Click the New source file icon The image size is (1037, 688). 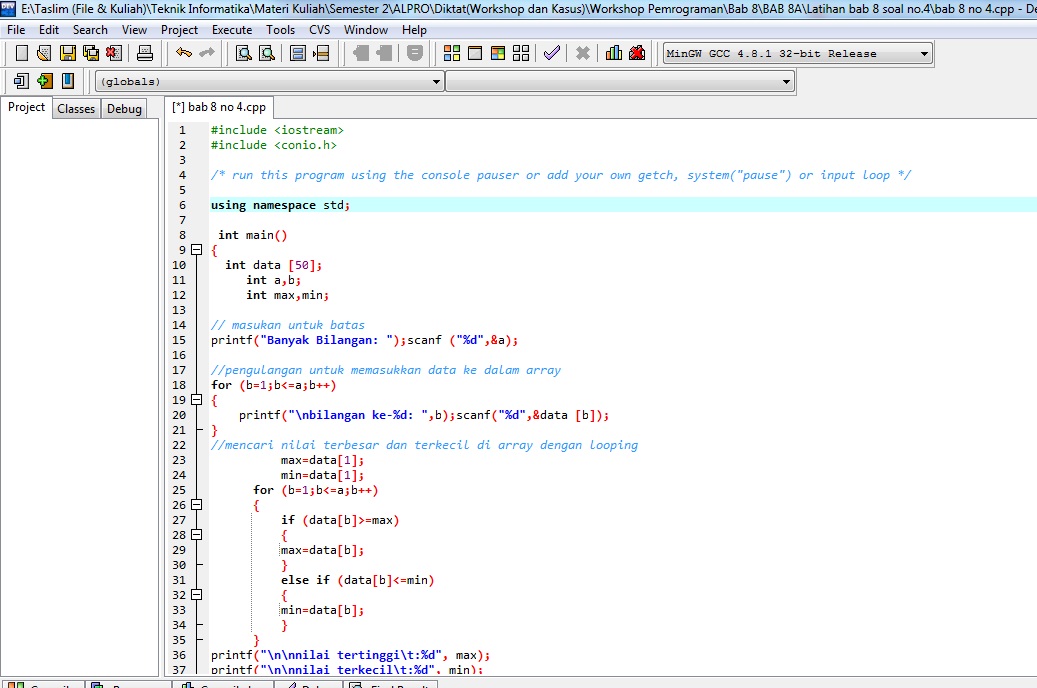click(21, 53)
